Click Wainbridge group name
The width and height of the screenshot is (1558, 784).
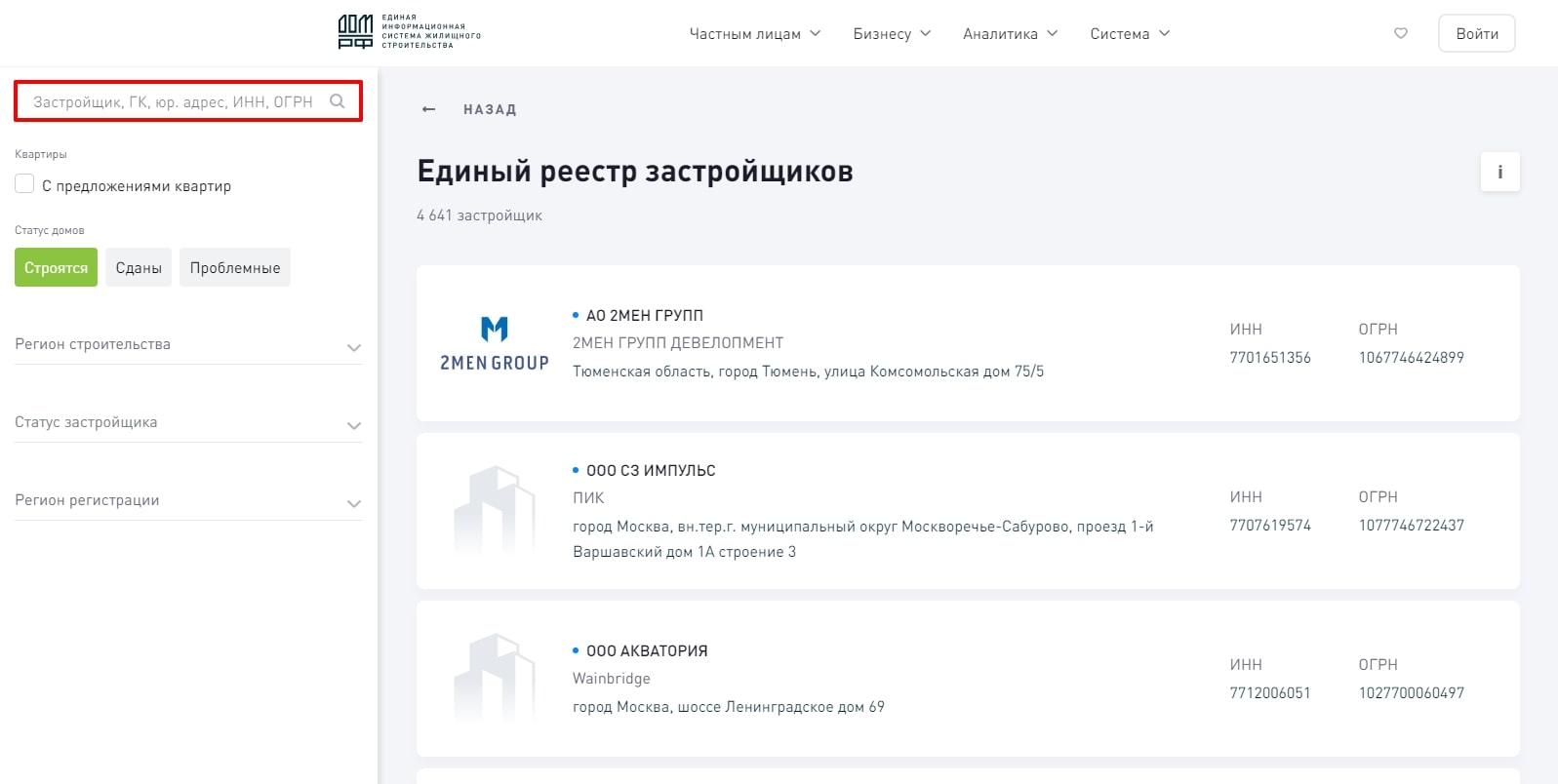pos(612,679)
